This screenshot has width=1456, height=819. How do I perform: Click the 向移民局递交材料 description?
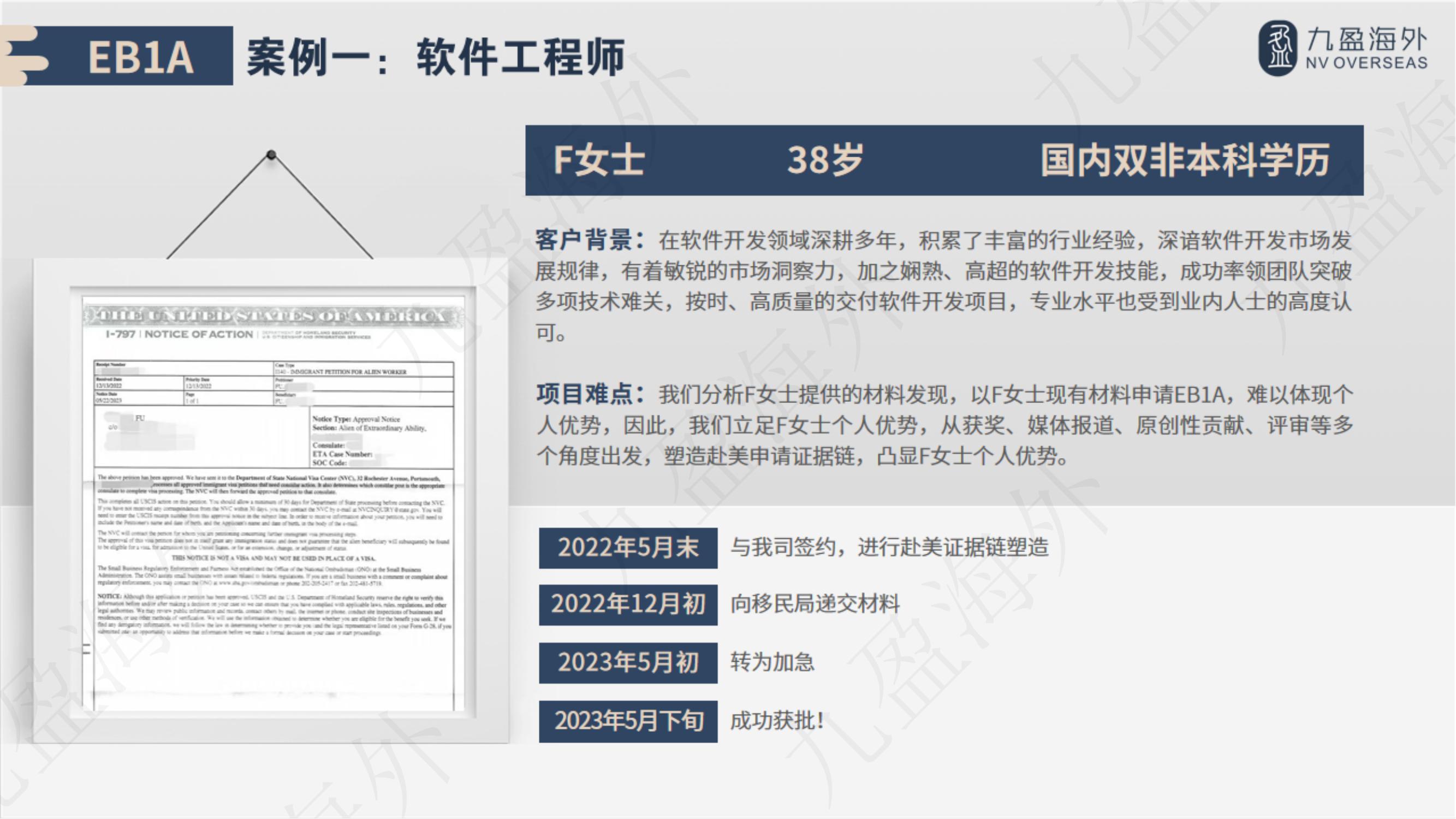tap(815, 604)
